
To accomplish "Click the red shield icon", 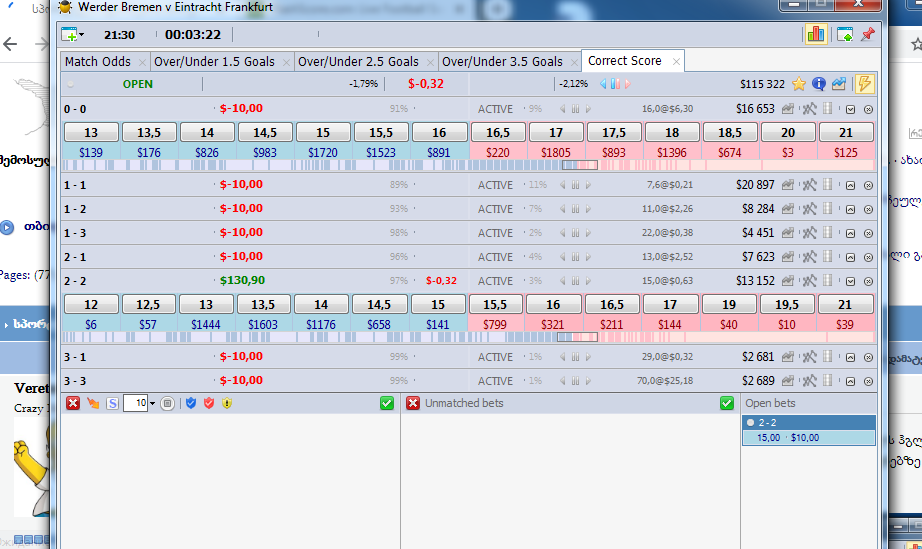I will [x=209, y=403].
